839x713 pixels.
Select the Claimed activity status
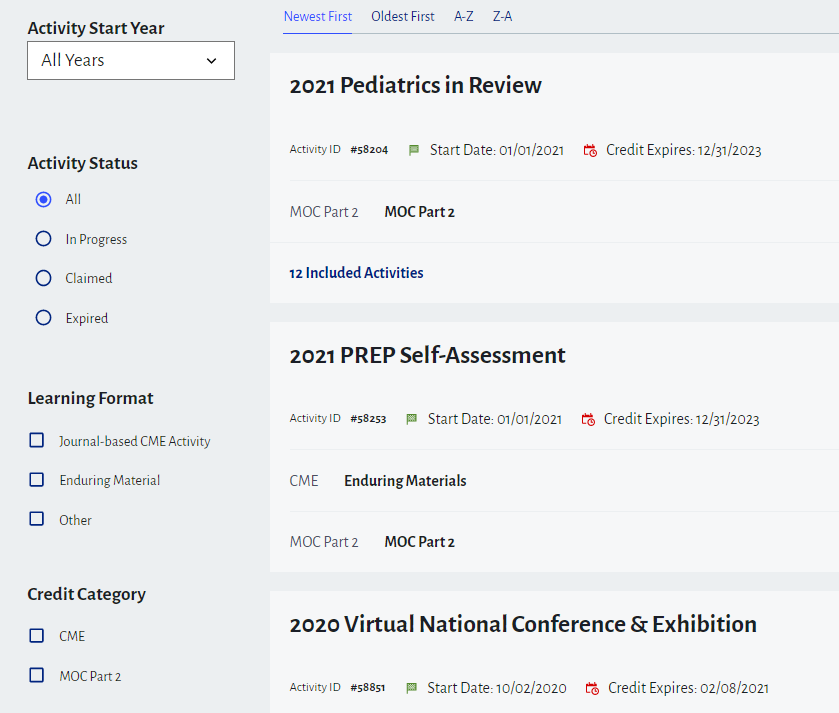[43, 278]
